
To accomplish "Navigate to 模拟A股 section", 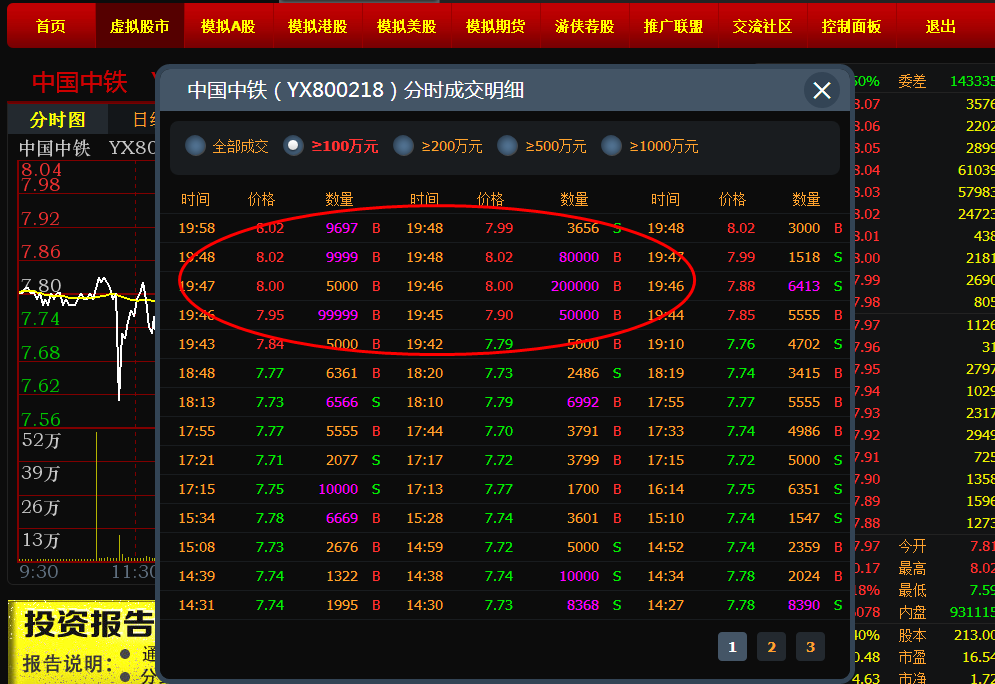I will coord(228,26).
